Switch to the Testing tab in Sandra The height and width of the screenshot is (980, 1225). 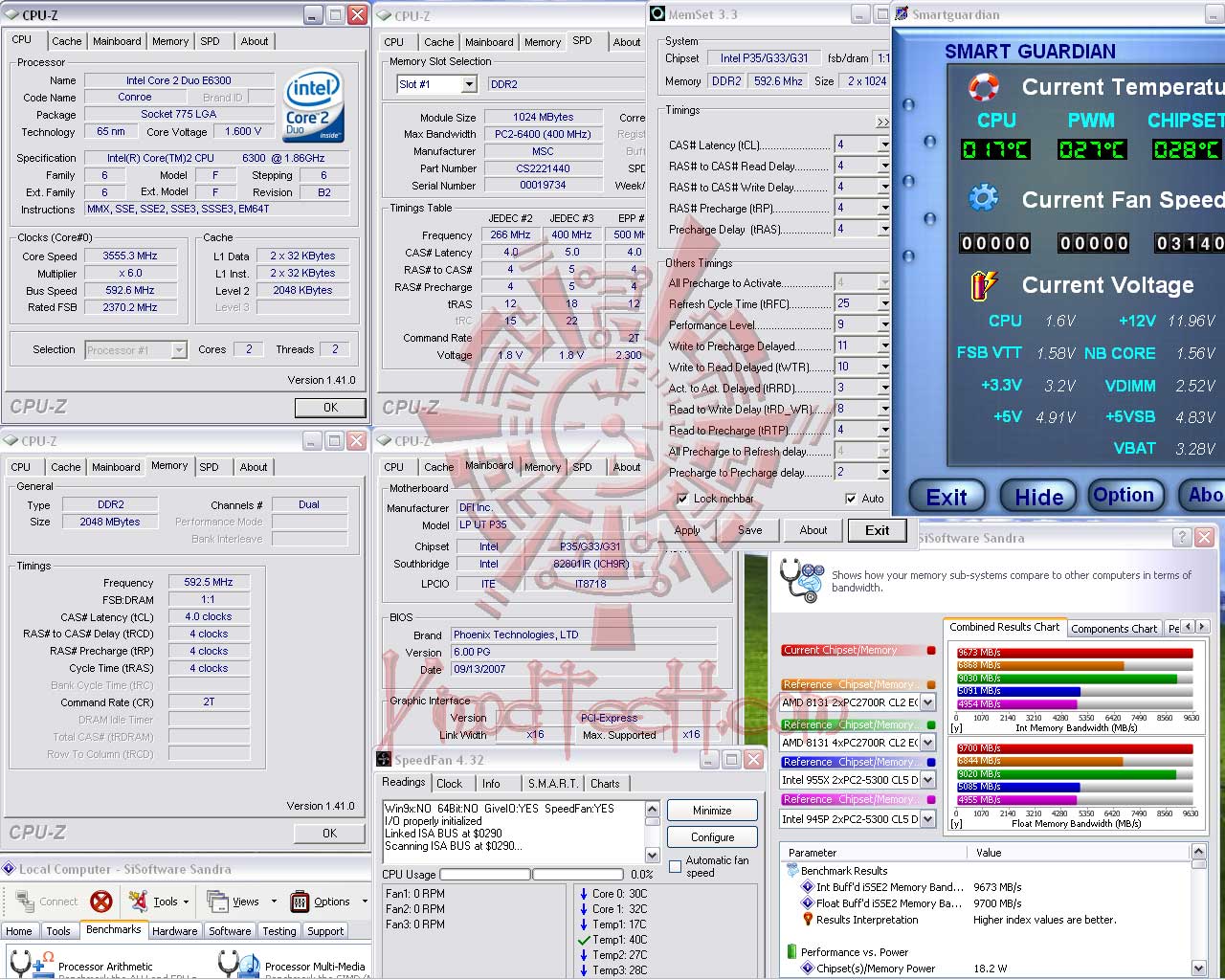[x=278, y=930]
